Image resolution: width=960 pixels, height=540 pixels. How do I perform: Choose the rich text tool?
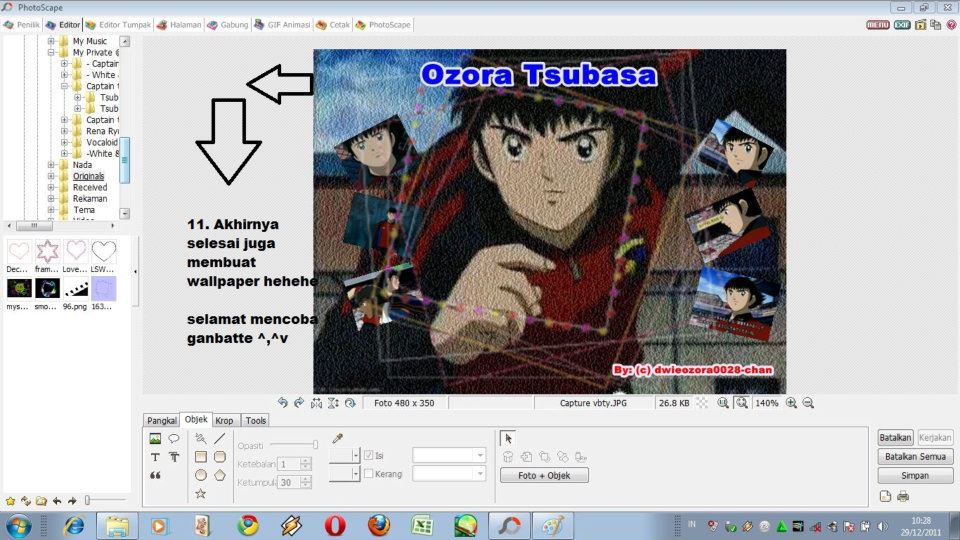(174, 457)
